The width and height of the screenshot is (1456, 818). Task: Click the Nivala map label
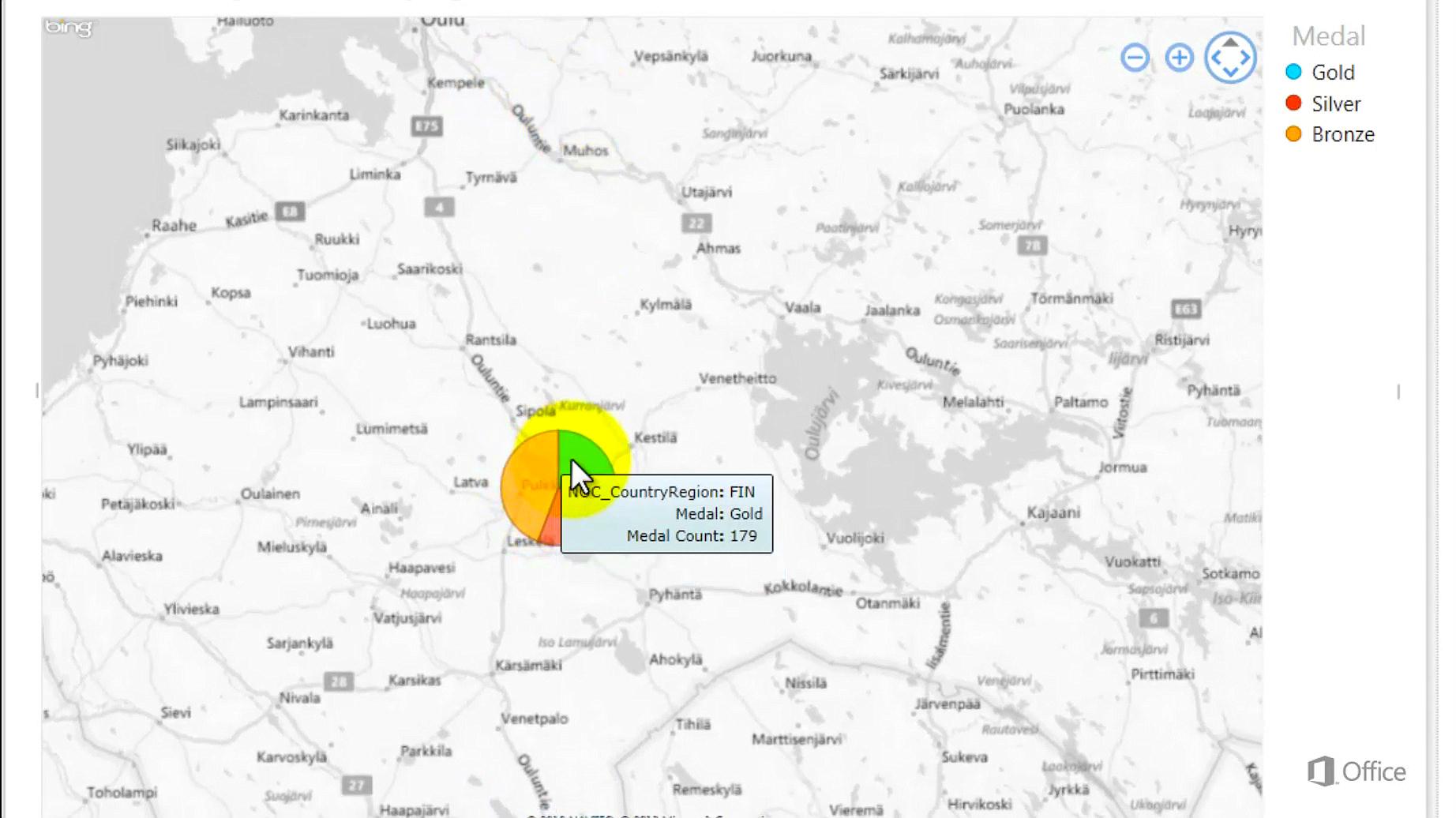[299, 697]
